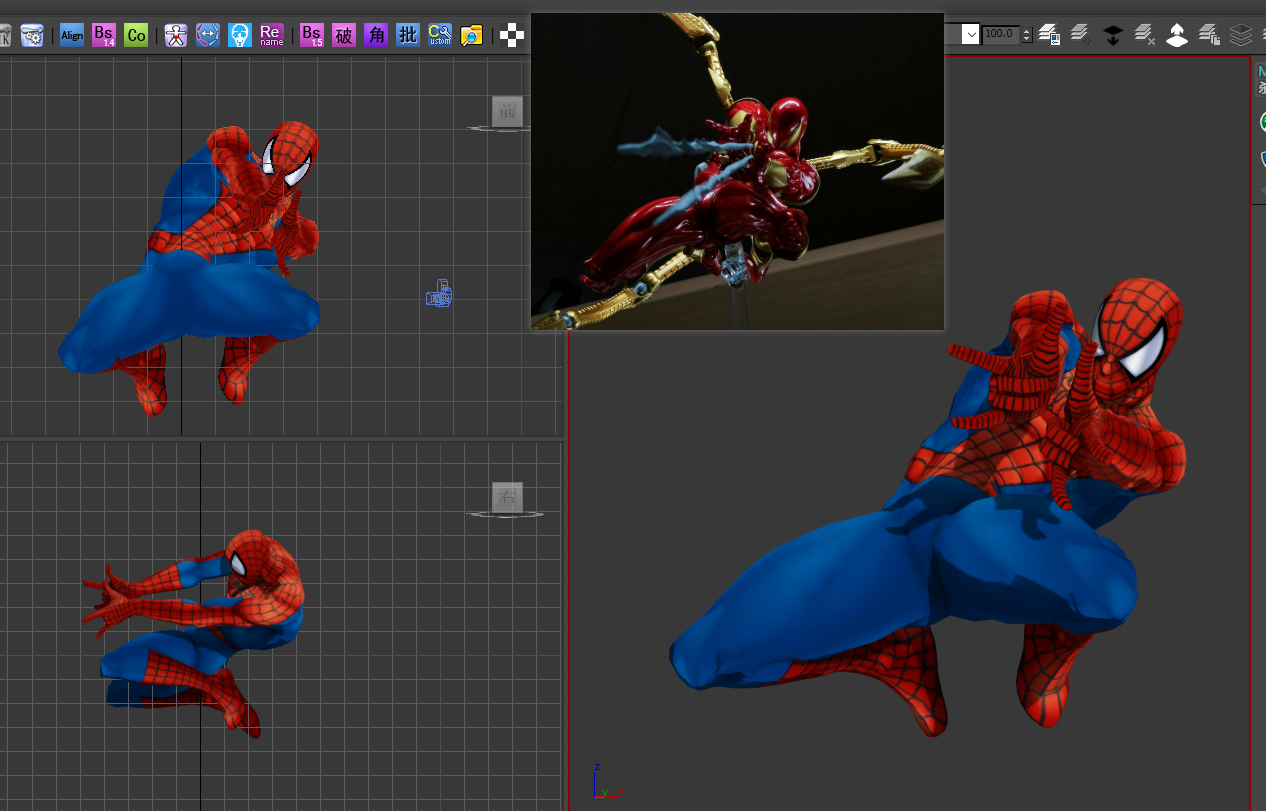Open the Align tool
The width and height of the screenshot is (1266, 811).
click(72, 35)
